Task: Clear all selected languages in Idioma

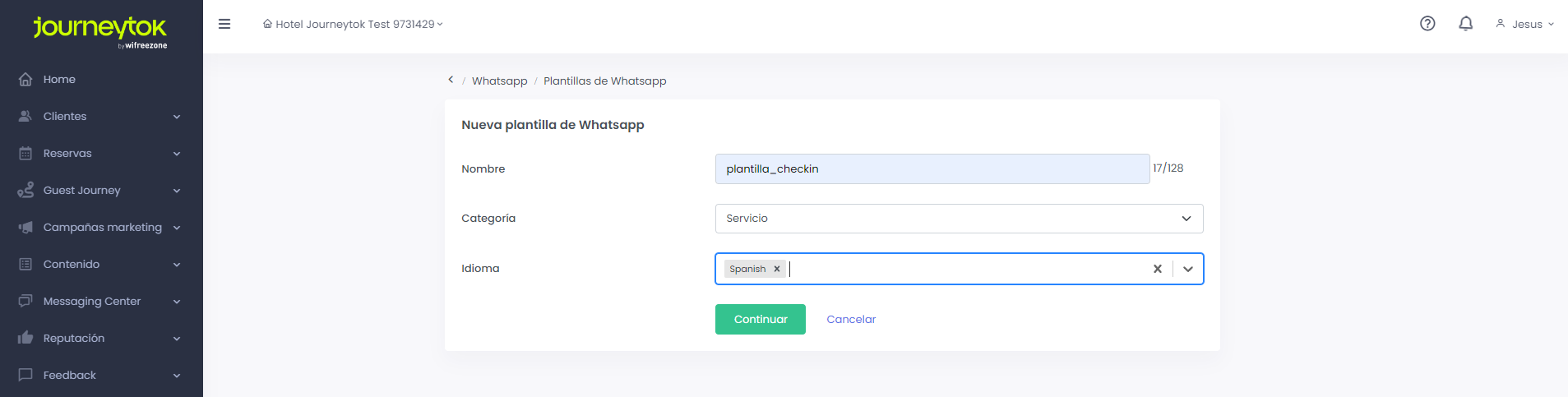Action: [1157, 269]
